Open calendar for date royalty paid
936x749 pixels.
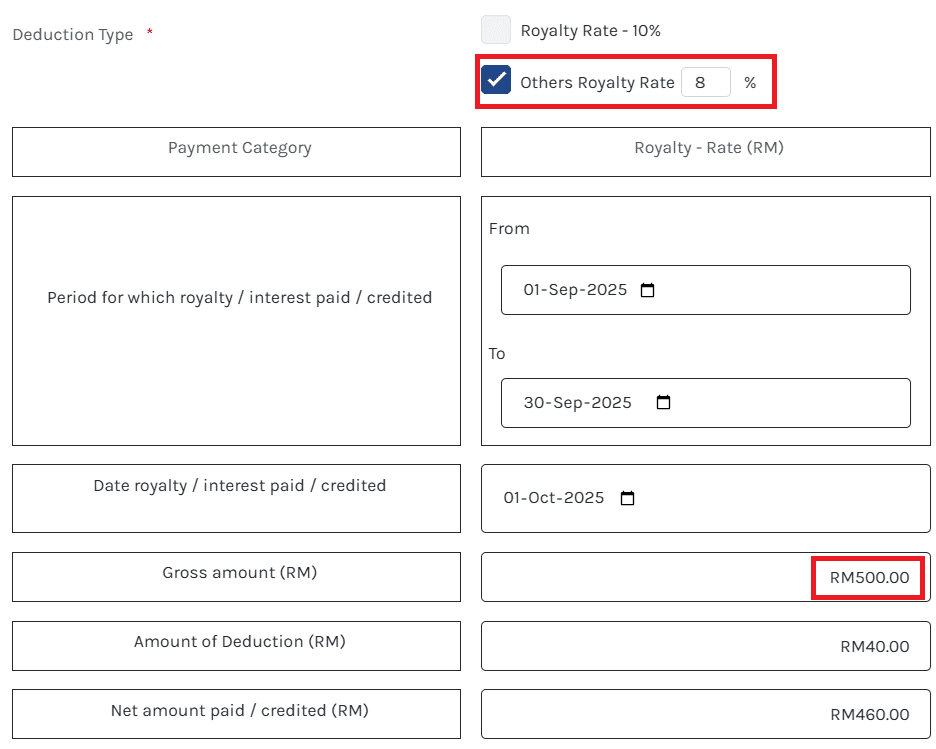(627, 498)
